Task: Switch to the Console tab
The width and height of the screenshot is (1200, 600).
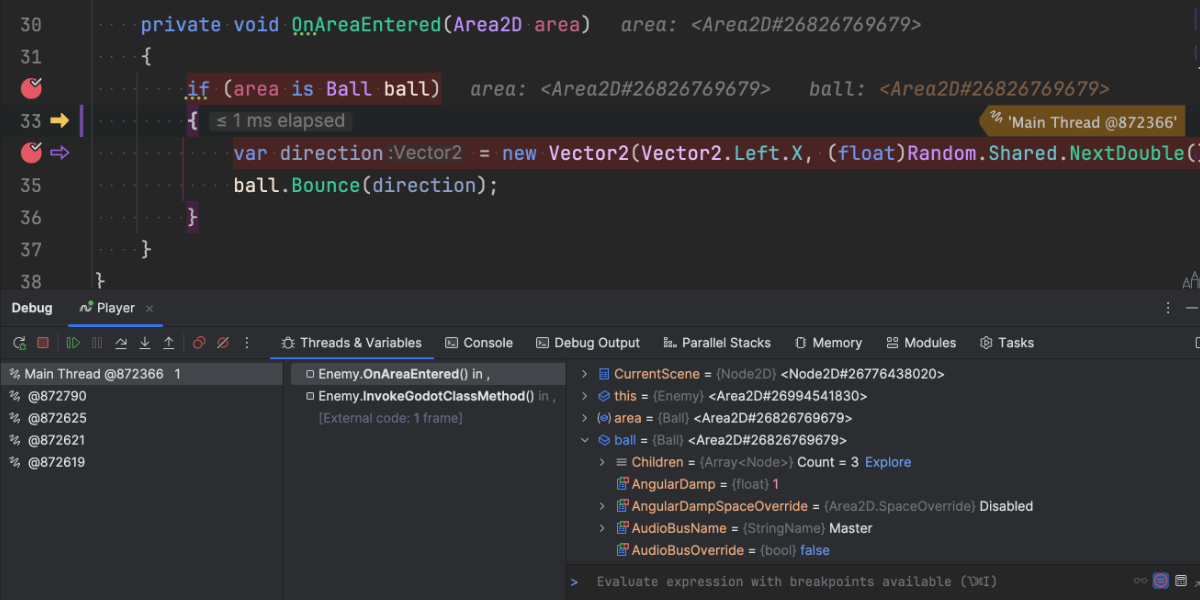Action: tap(479, 343)
